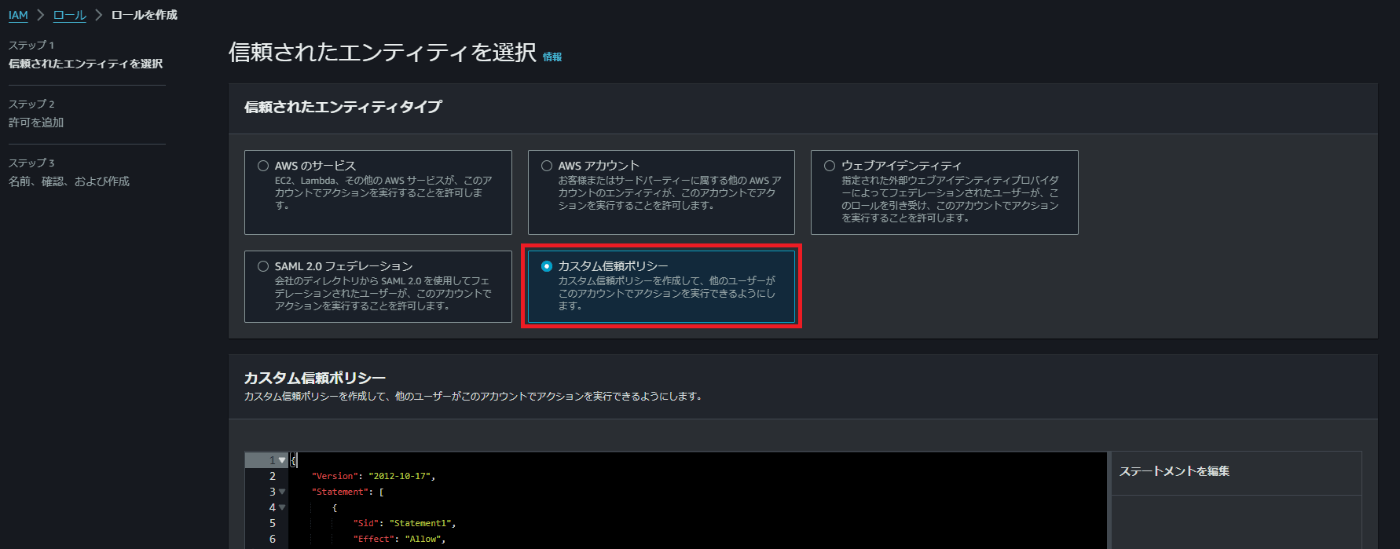Viewport: 1400px width, 549px height.
Task: Click the ロールを作成 breadcrumb text
Action: (x=145, y=15)
